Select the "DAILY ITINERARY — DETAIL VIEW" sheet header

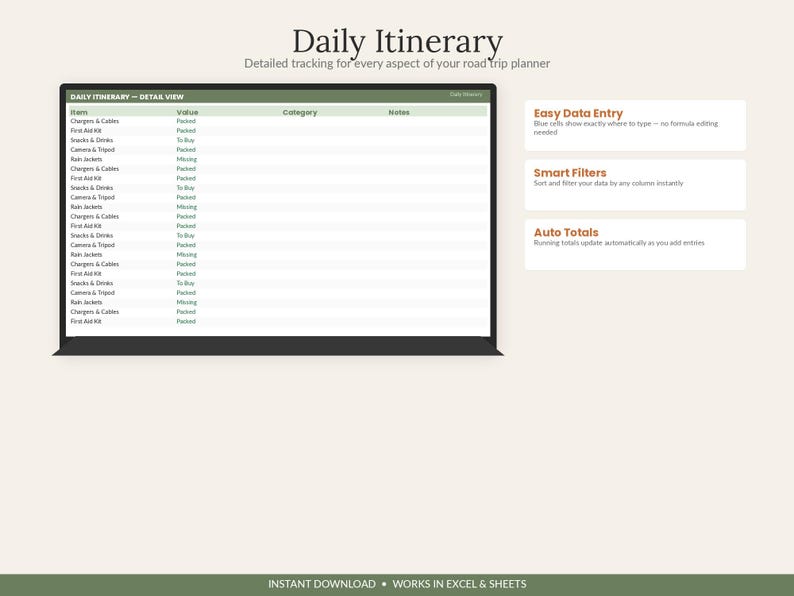tap(127, 97)
